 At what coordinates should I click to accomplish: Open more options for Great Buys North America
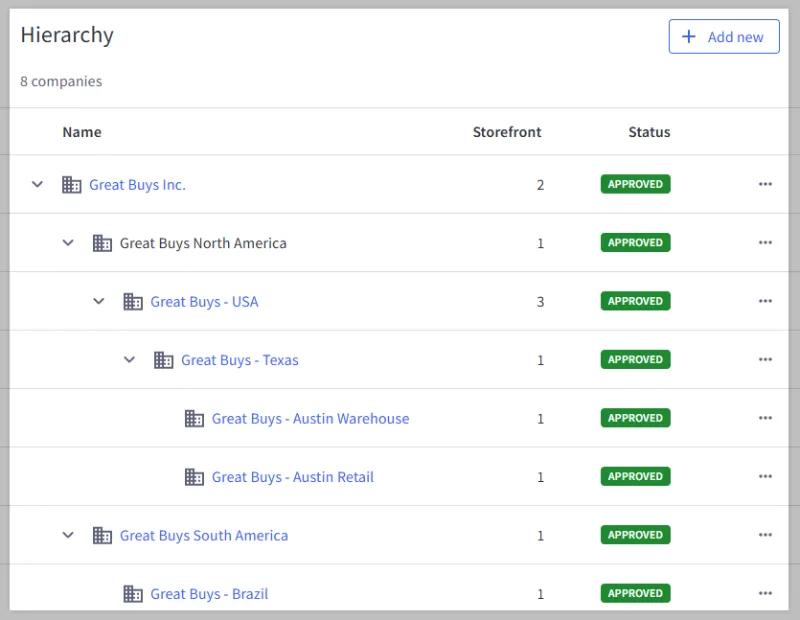765,242
